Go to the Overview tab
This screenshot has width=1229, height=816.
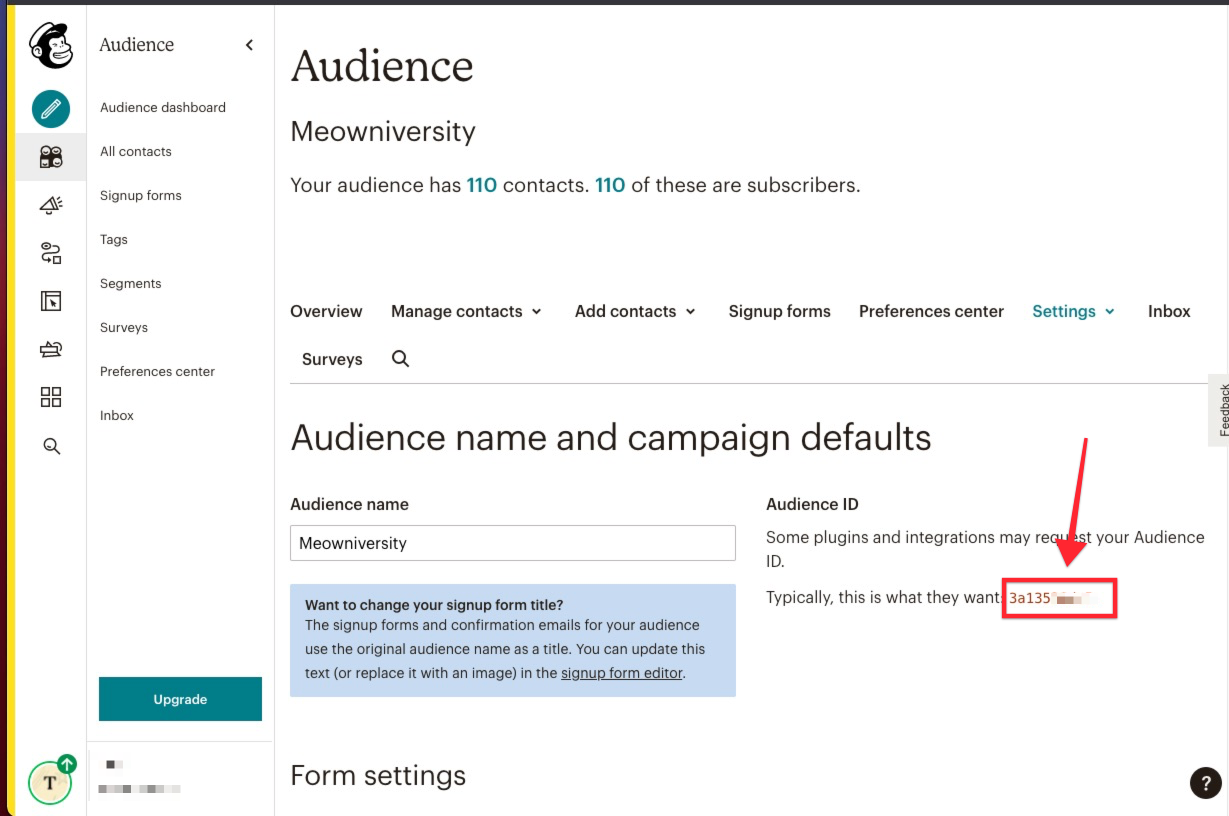tap(326, 311)
